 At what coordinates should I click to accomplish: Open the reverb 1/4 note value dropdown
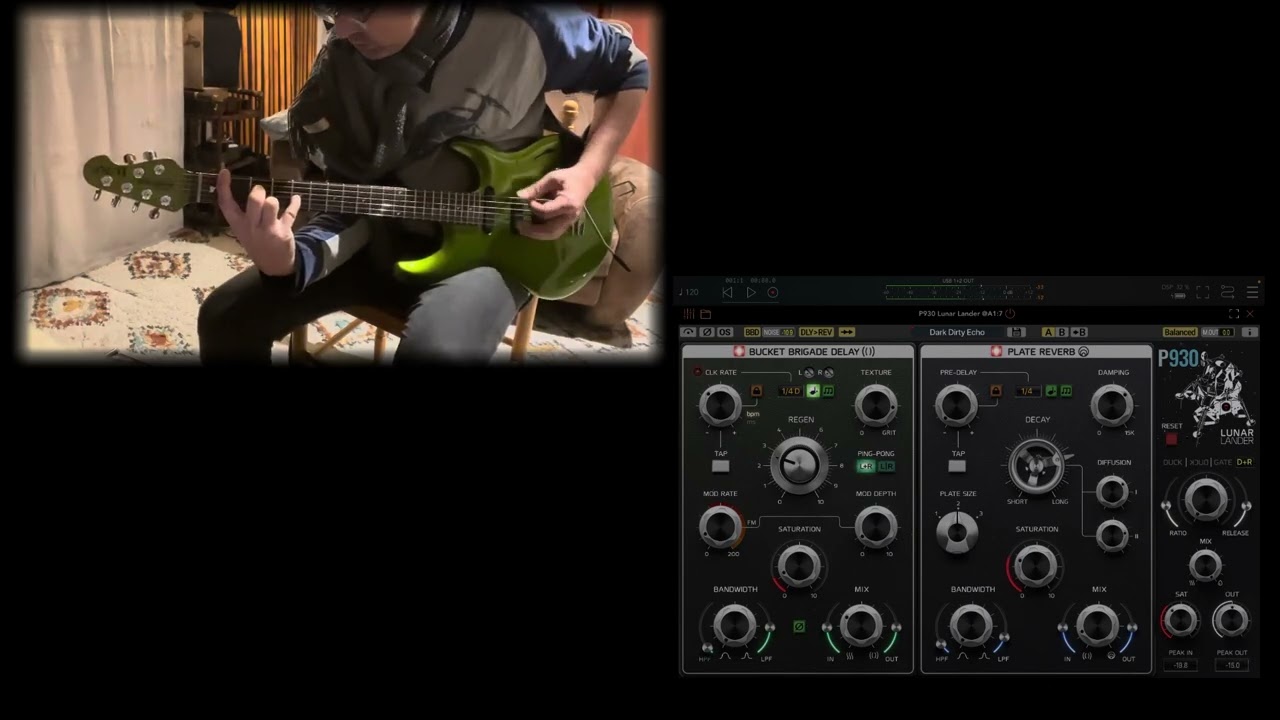coord(1027,391)
